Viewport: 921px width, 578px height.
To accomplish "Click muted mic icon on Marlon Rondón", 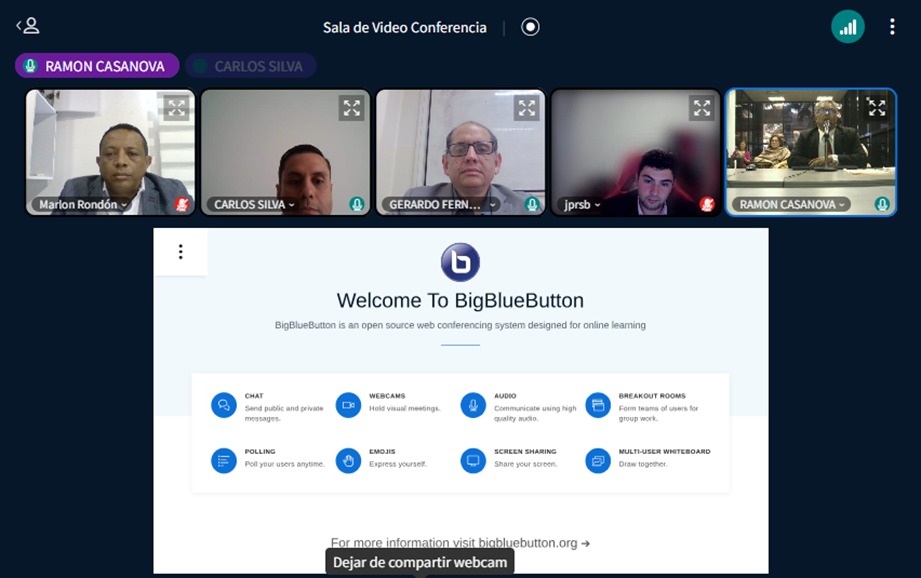I will coord(182,204).
